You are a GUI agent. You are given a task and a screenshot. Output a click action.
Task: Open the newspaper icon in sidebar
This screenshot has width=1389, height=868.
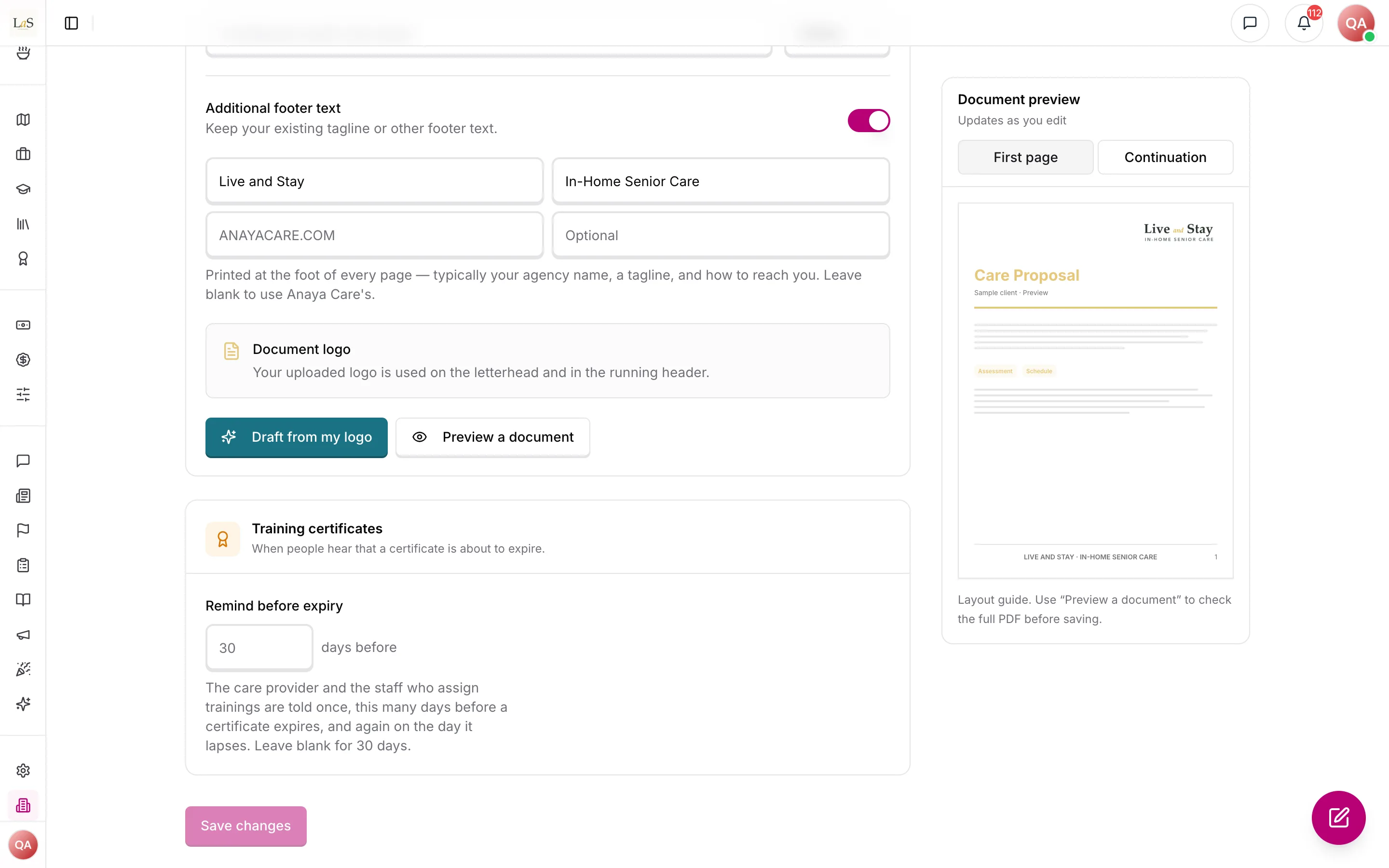pyautogui.click(x=23, y=495)
